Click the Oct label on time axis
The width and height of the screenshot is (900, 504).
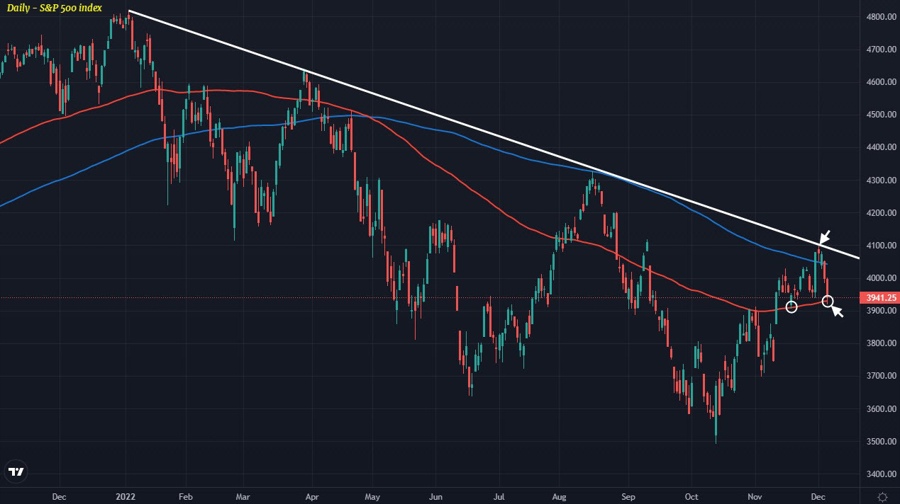pyautogui.click(x=692, y=497)
